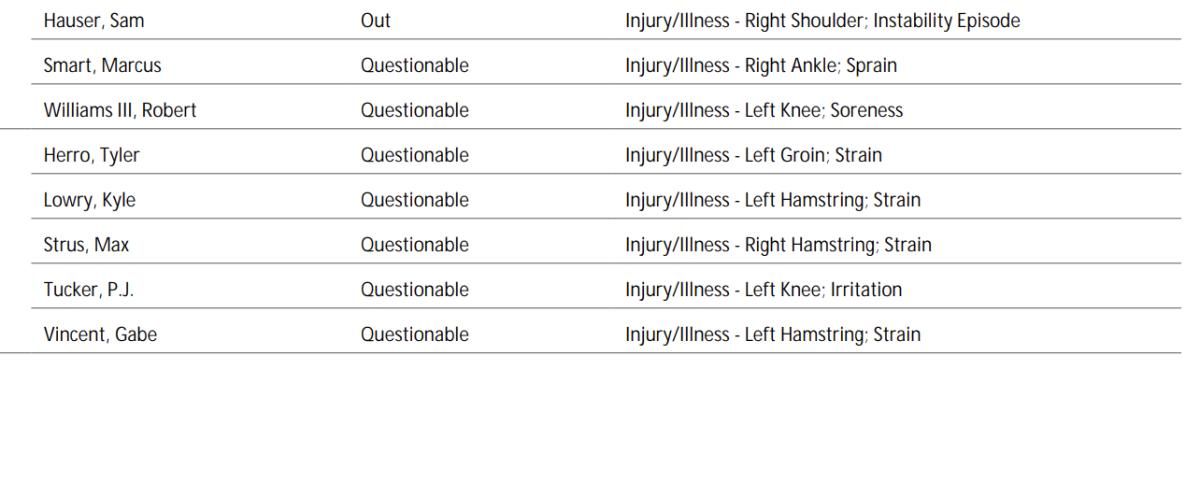
Task: Select the name Hauser, Sam
Action: click(93, 21)
